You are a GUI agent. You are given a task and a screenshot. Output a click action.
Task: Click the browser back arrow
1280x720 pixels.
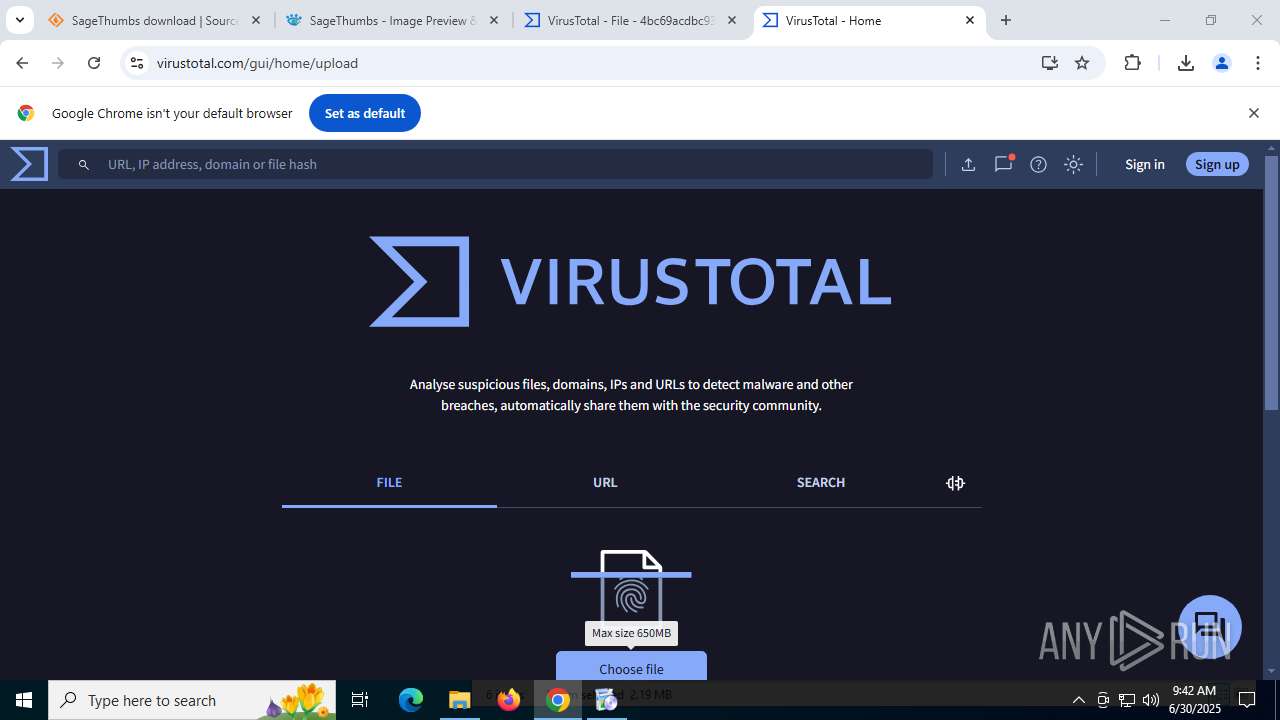[22, 63]
